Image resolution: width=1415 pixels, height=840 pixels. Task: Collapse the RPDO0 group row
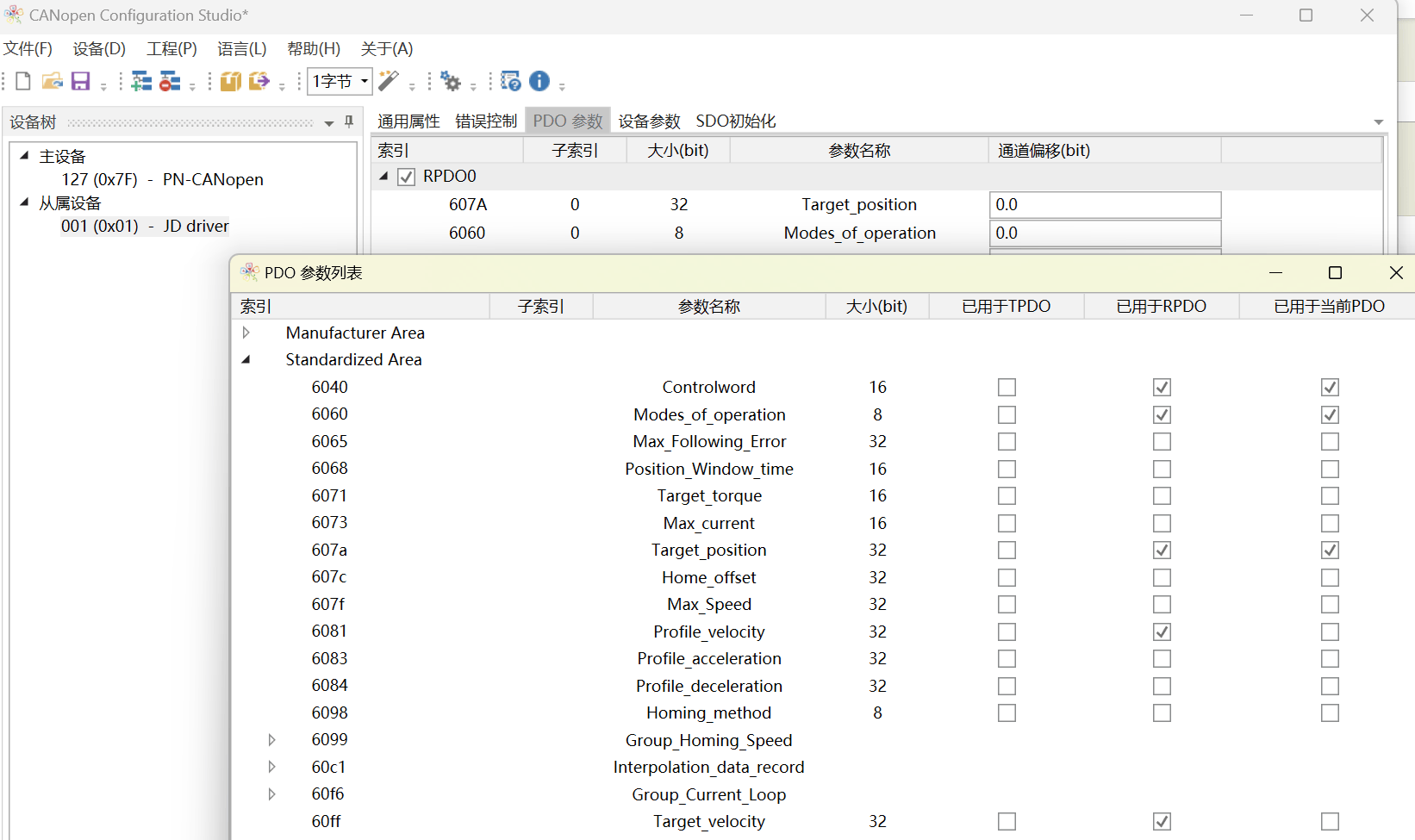coord(383,176)
